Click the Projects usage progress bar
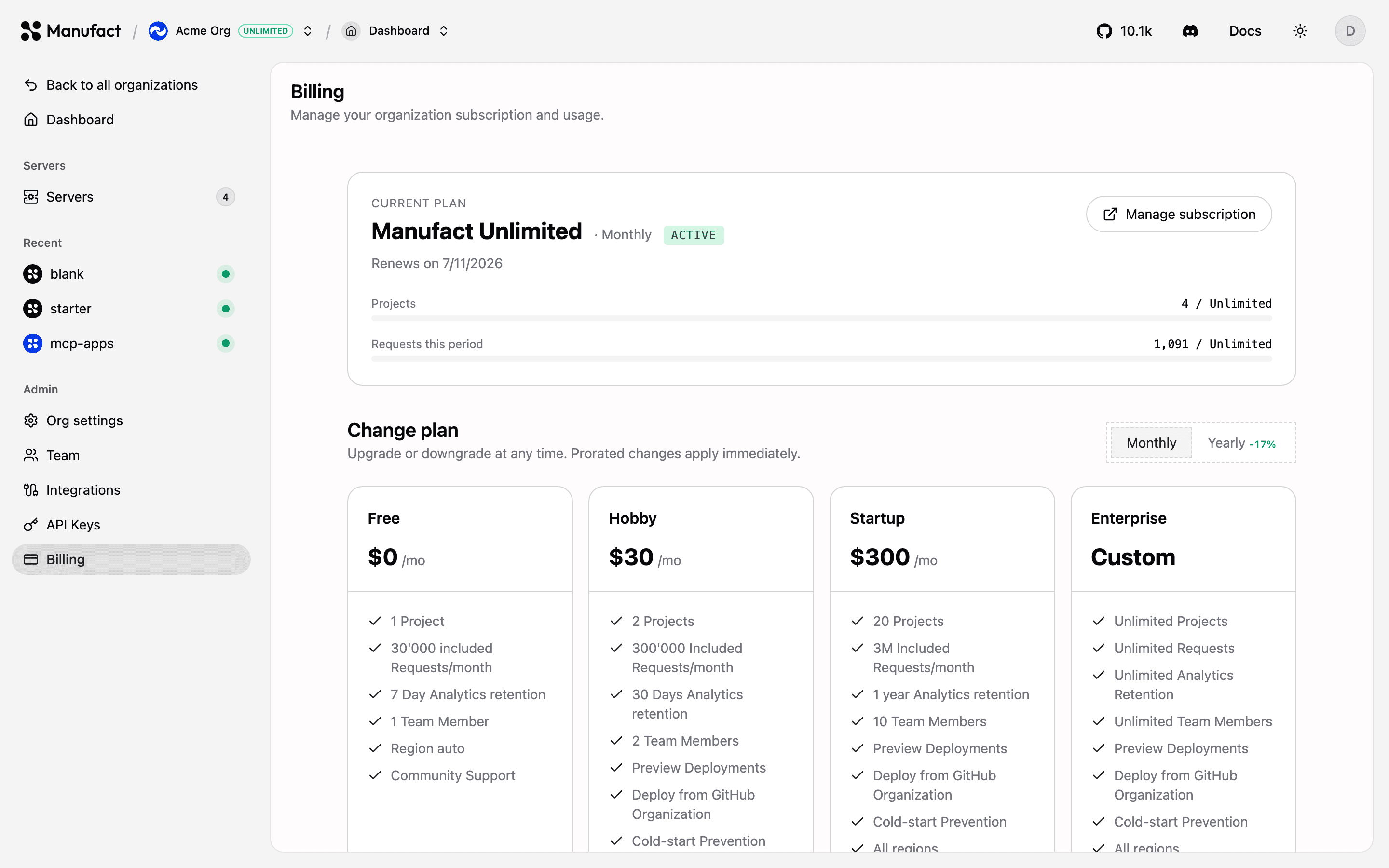 pyautogui.click(x=821, y=318)
